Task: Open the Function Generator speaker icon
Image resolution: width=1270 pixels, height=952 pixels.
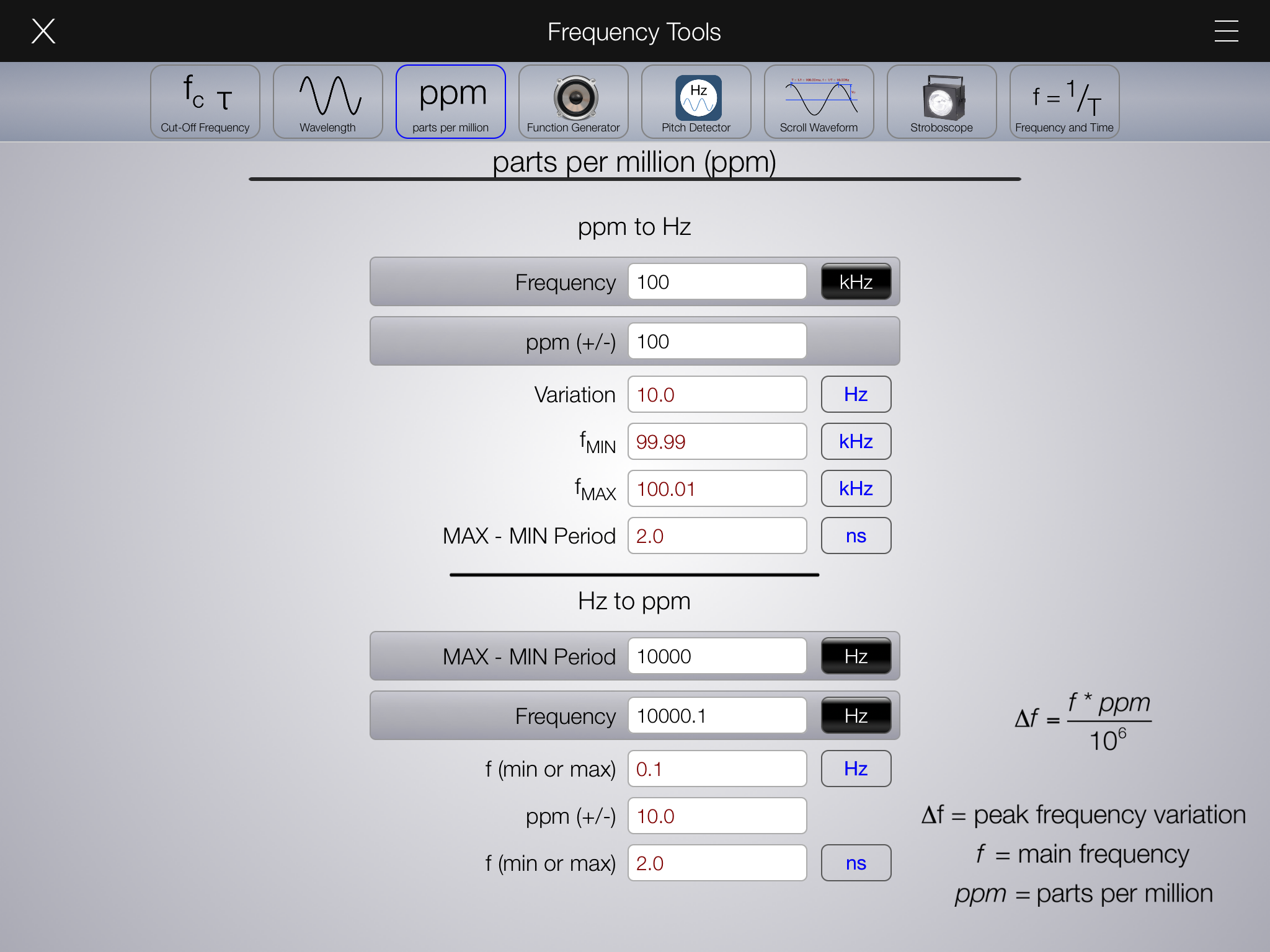Action: point(573,102)
